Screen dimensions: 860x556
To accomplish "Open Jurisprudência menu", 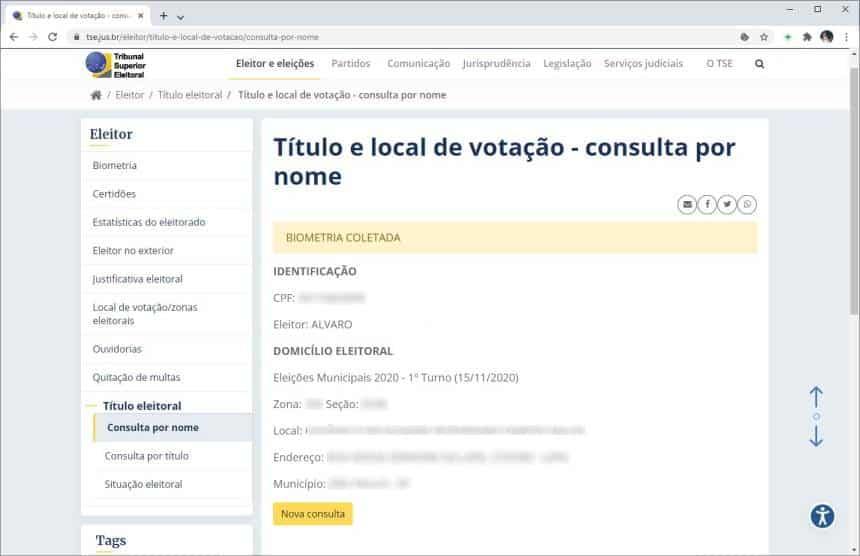I will (x=496, y=64).
